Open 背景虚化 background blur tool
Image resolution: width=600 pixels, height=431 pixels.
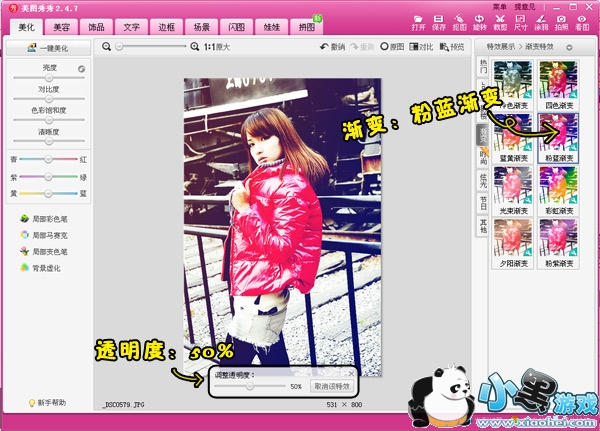click(40, 268)
